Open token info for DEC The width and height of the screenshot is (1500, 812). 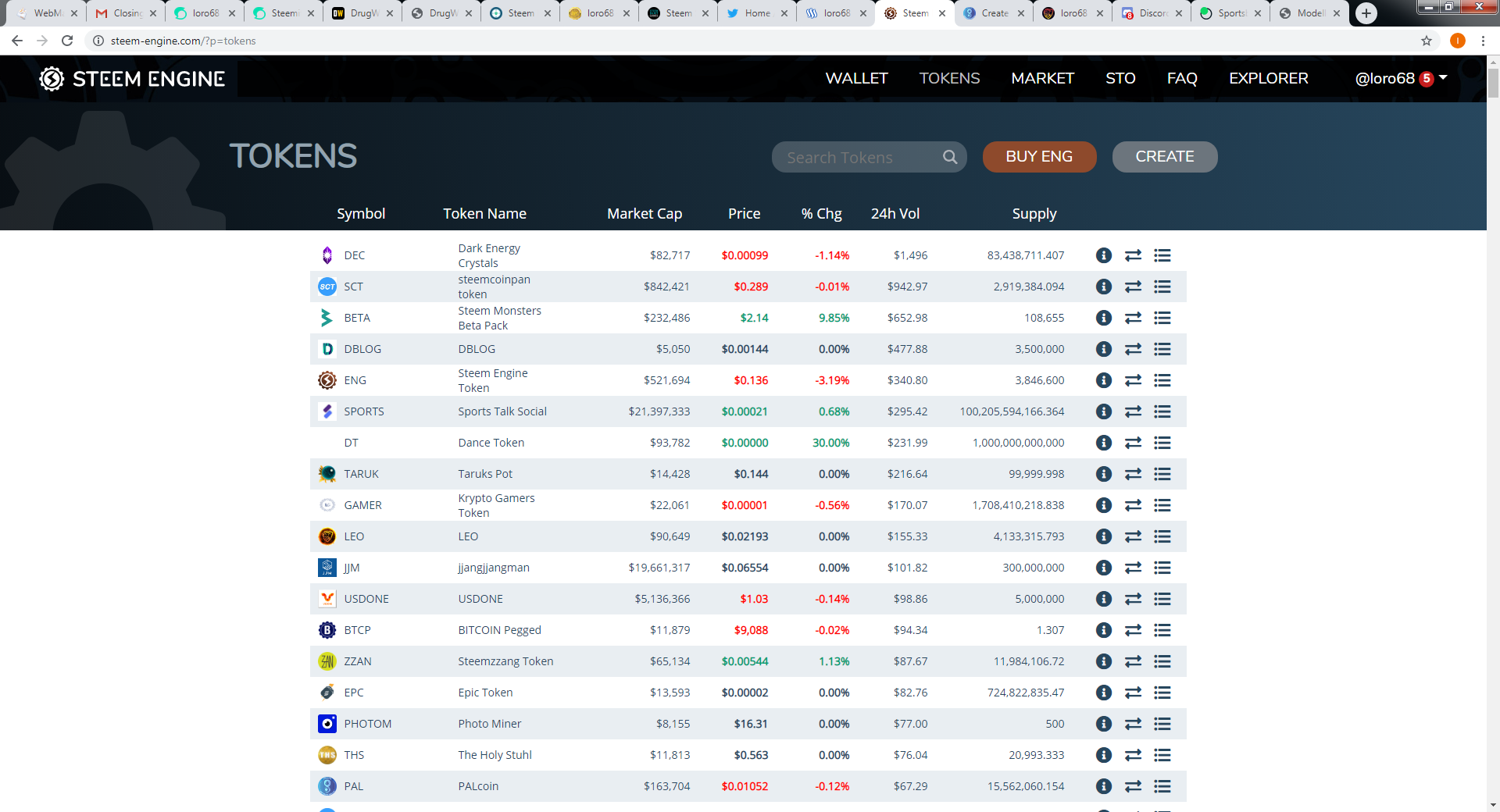(x=1103, y=255)
